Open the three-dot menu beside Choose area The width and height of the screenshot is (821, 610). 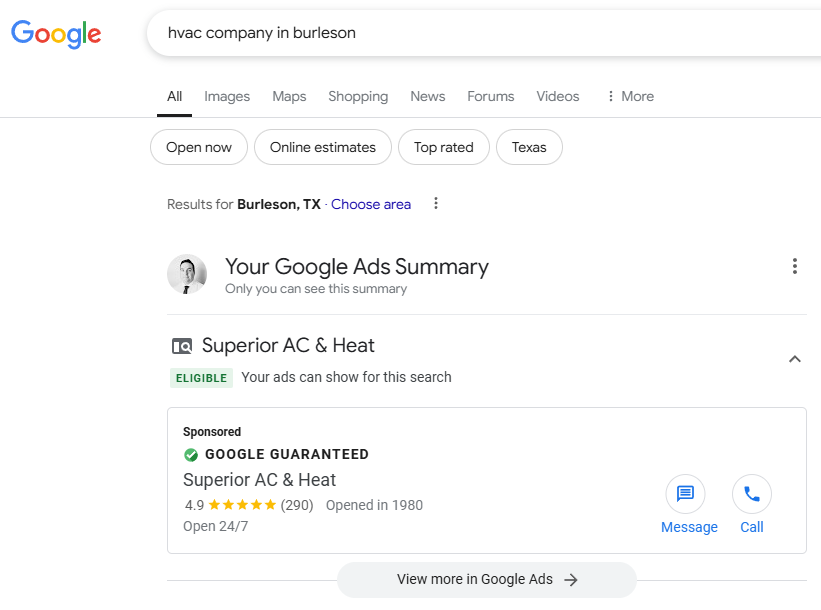click(x=436, y=203)
